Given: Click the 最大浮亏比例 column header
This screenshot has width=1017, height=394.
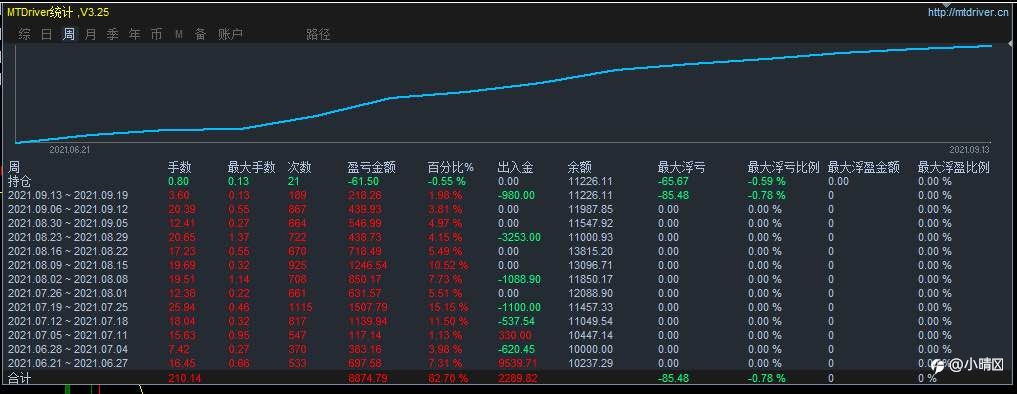Looking at the screenshot, I should [784, 167].
